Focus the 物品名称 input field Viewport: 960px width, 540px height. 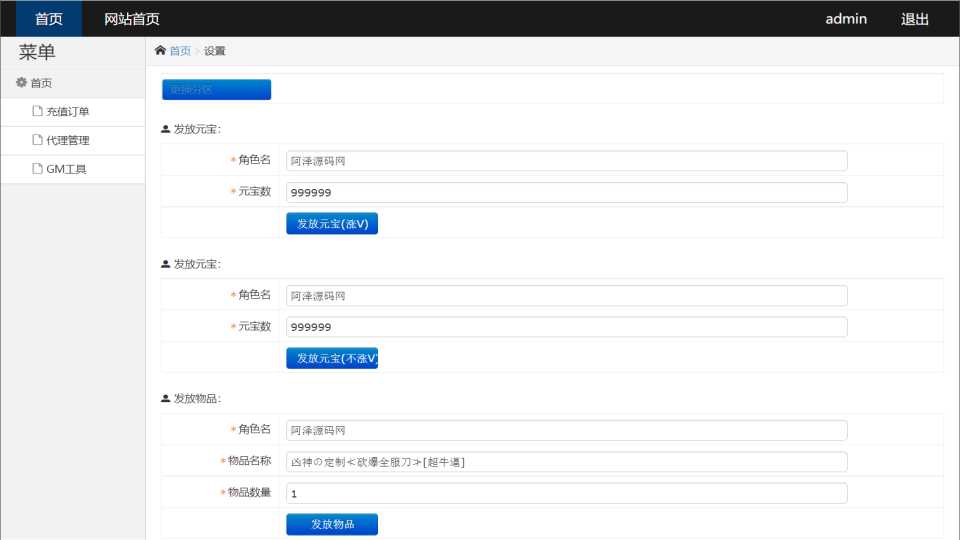(x=566, y=462)
